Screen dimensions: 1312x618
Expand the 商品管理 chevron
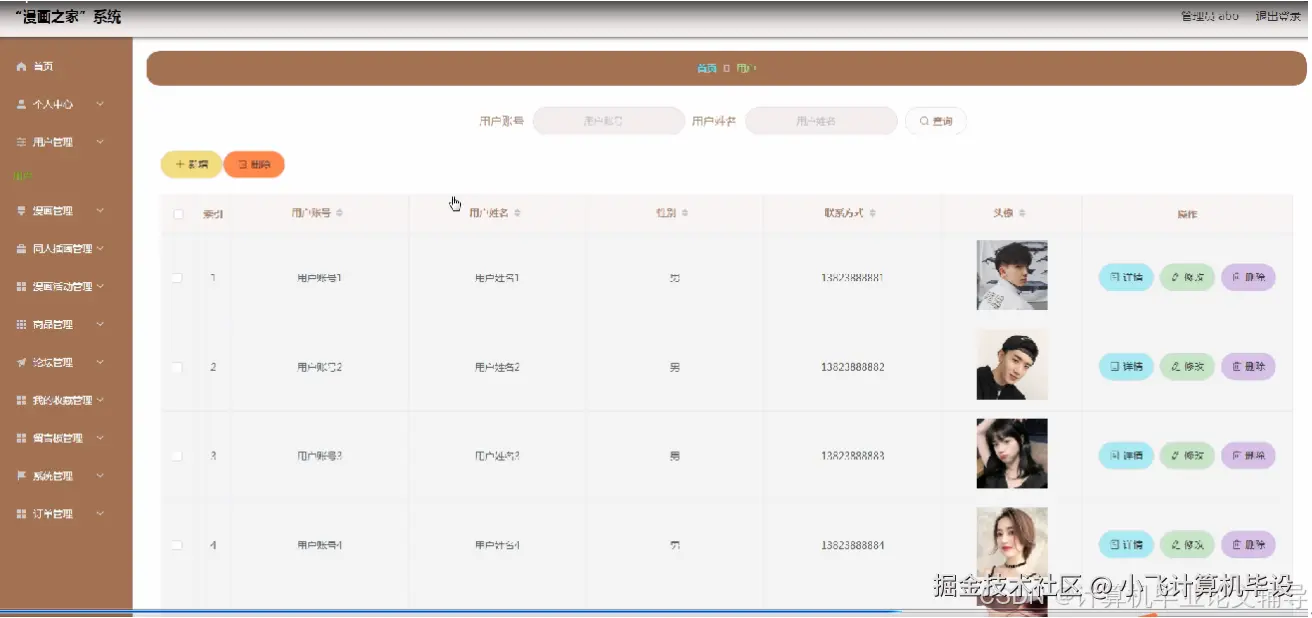tap(100, 325)
